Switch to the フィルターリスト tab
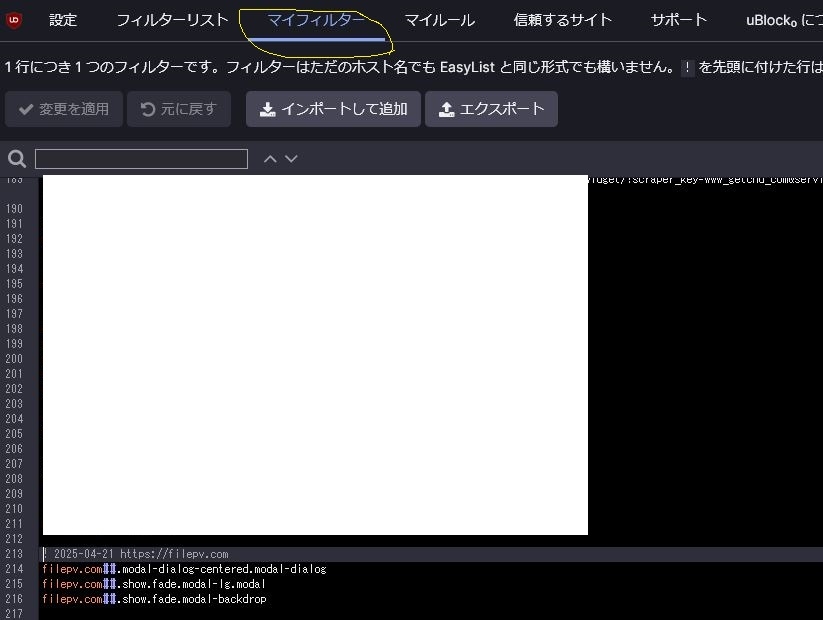The image size is (823, 620). click(172, 20)
